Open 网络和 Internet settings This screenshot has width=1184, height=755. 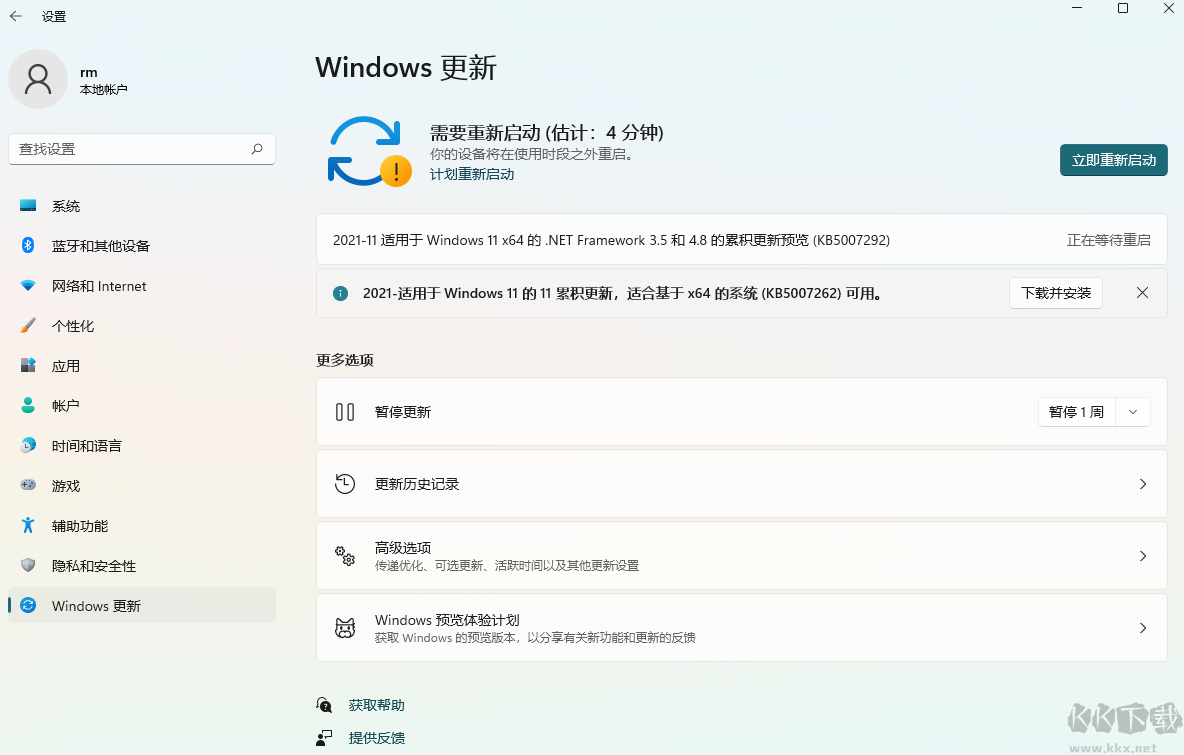[x=100, y=285]
